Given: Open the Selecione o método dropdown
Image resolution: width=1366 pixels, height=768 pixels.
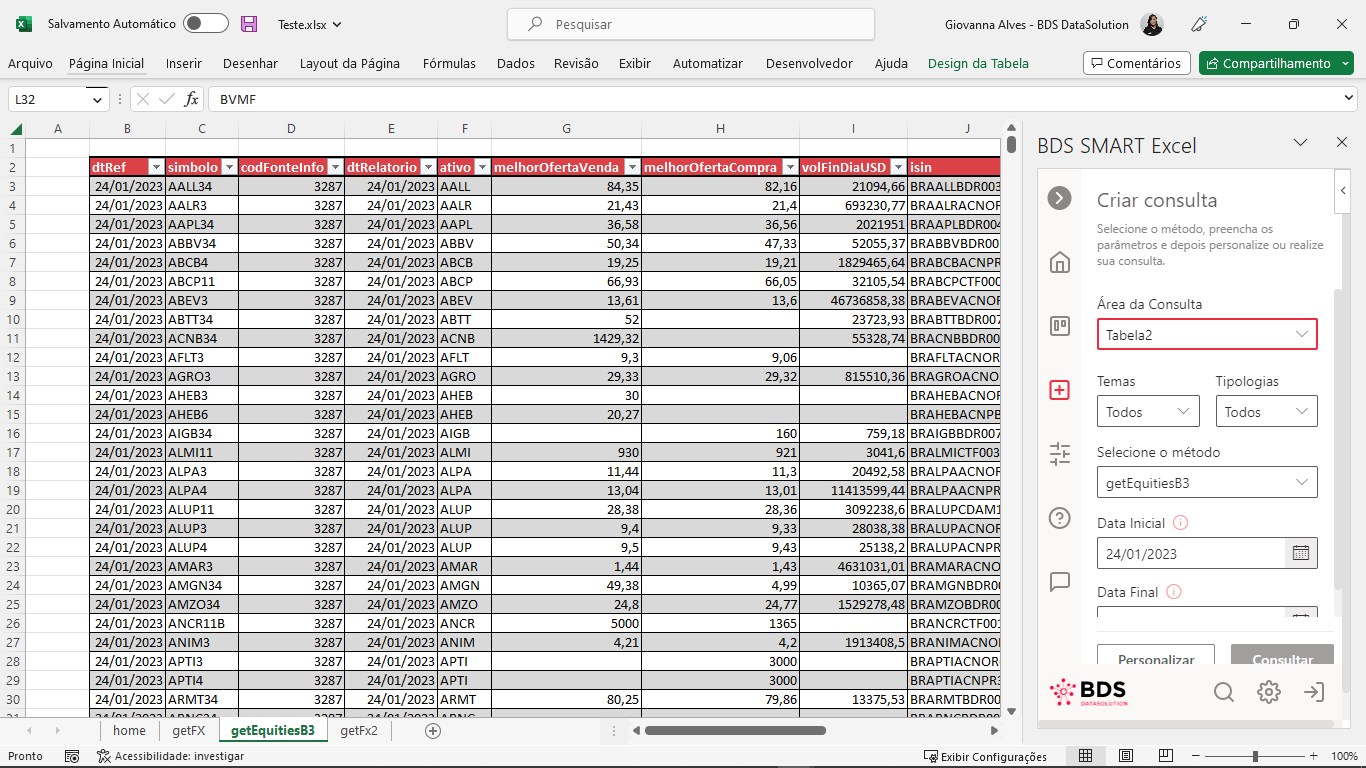Looking at the screenshot, I should [1207, 483].
